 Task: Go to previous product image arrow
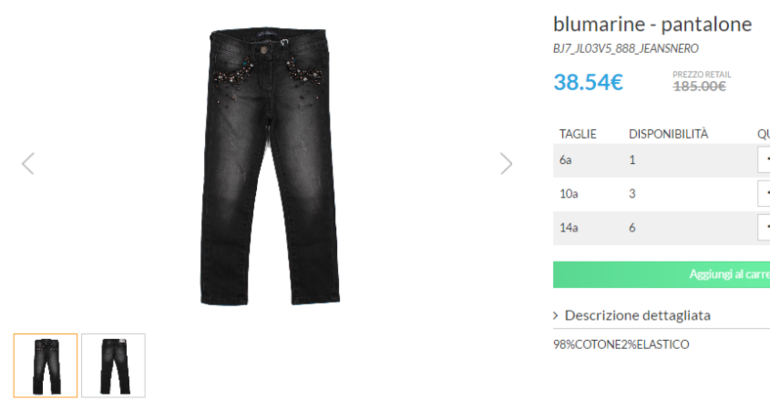tap(28, 164)
